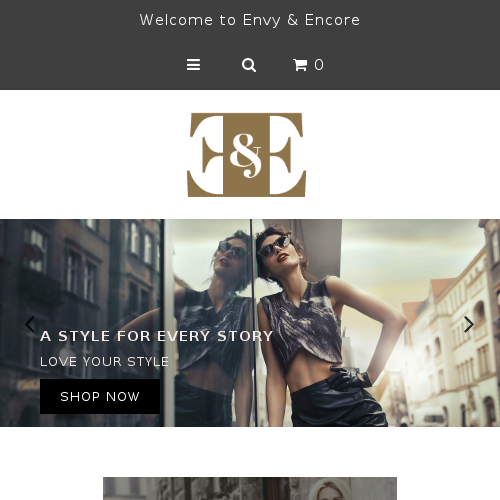Screen dimensions: 500x500
Task: Click the model's marbled crop top
Action: click(302, 325)
